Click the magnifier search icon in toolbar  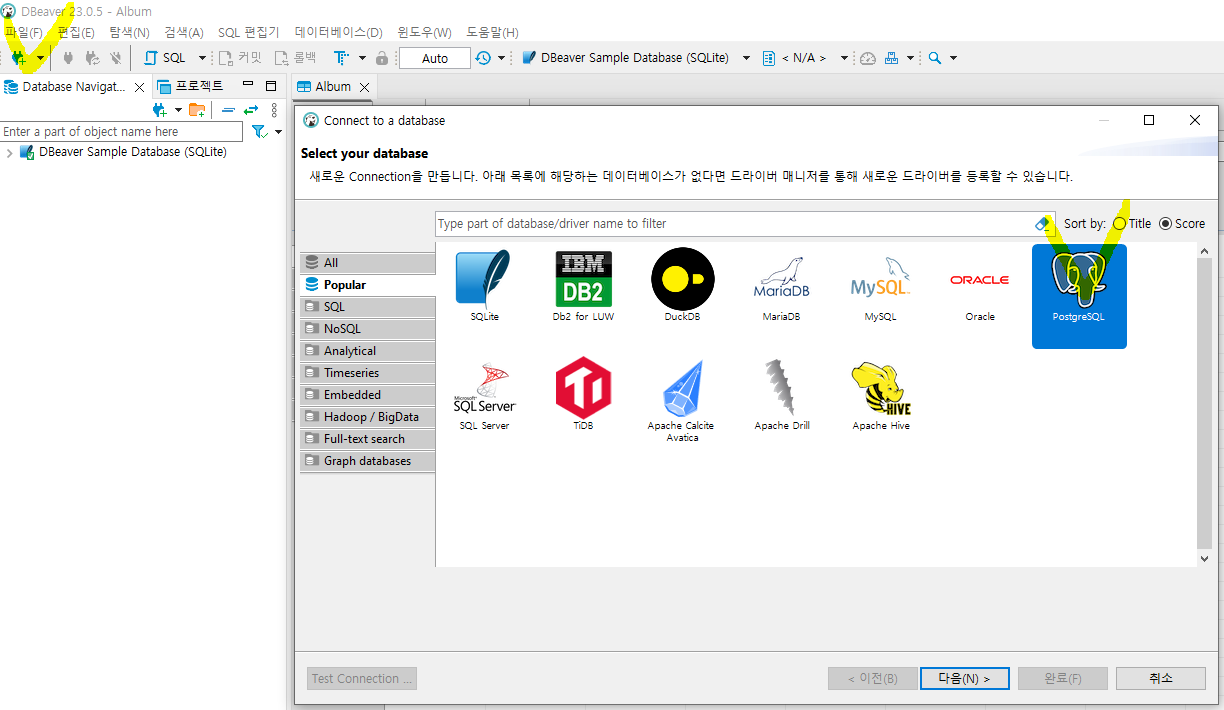pyautogui.click(x=935, y=58)
